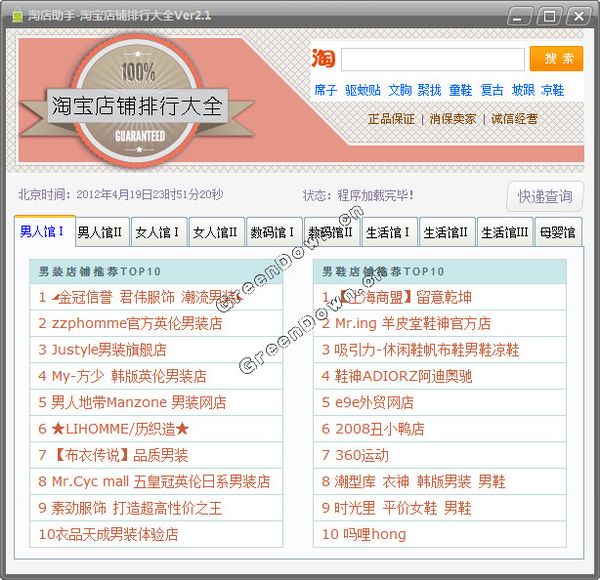
Task: Switch to the 数码馆II tab
Action: tap(331, 232)
